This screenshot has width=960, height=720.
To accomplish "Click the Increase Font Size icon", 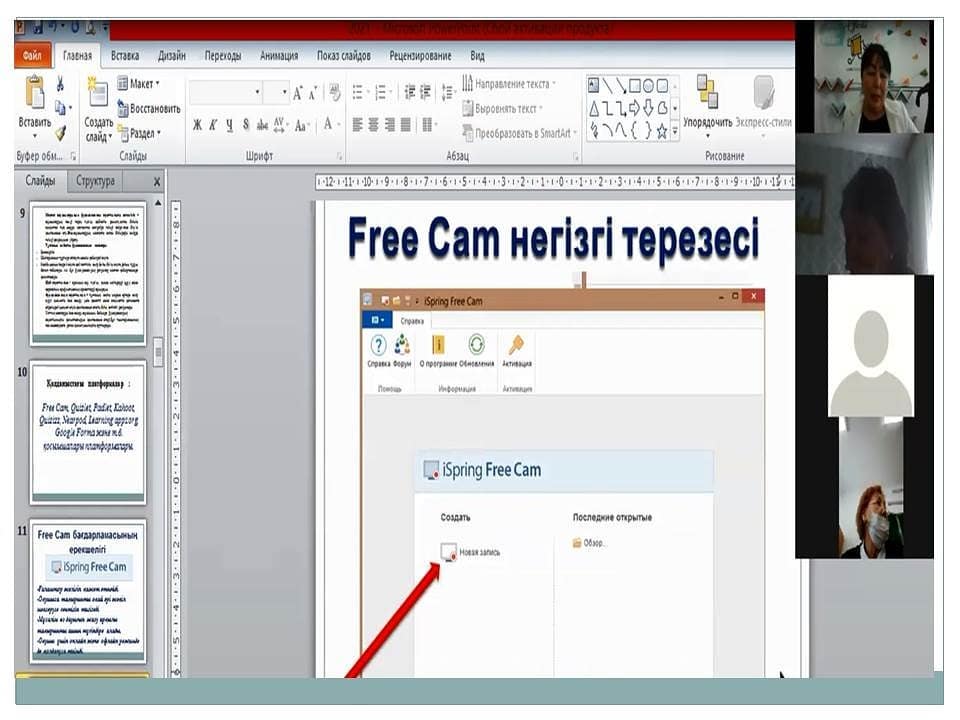I will click(x=298, y=93).
